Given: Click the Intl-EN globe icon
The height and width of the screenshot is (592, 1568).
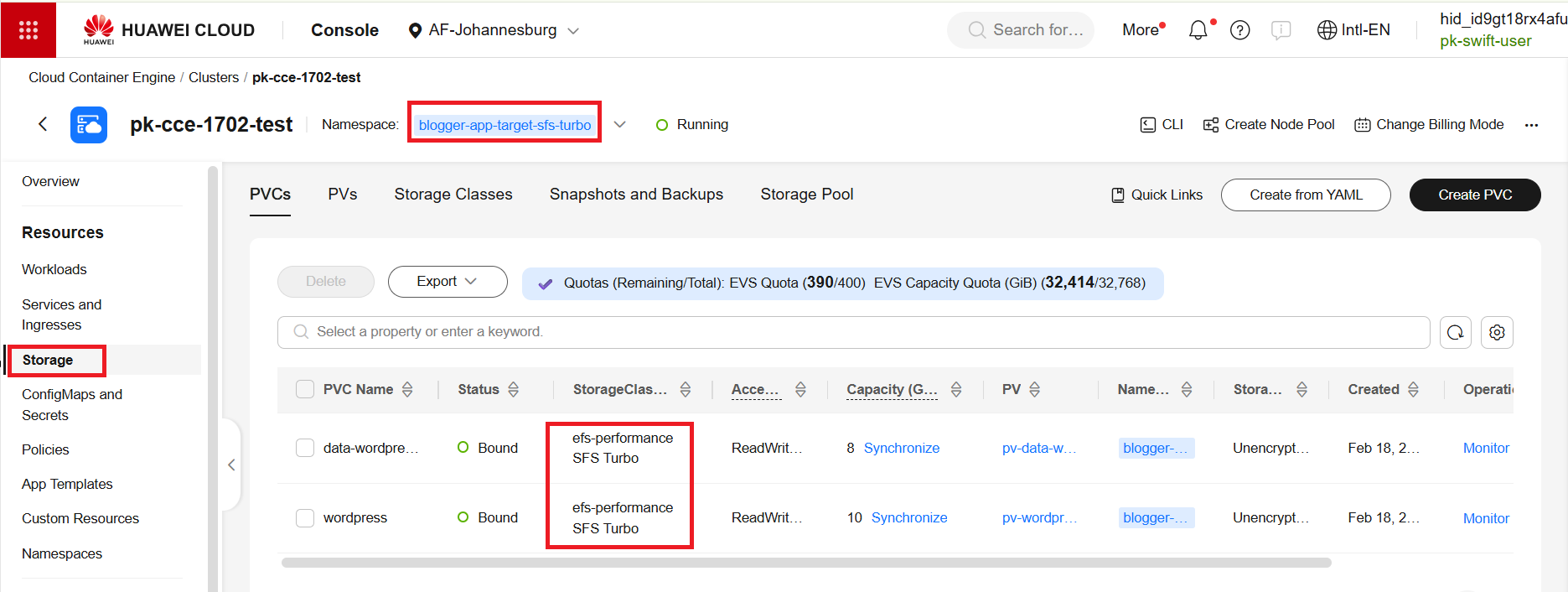Looking at the screenshot, I should tap(1327, 30).
